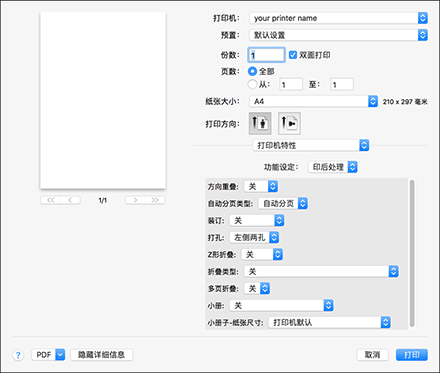440x373 pixels.
Task: Open the 打印机 printer name dropdown
Action: coord(338,18)
